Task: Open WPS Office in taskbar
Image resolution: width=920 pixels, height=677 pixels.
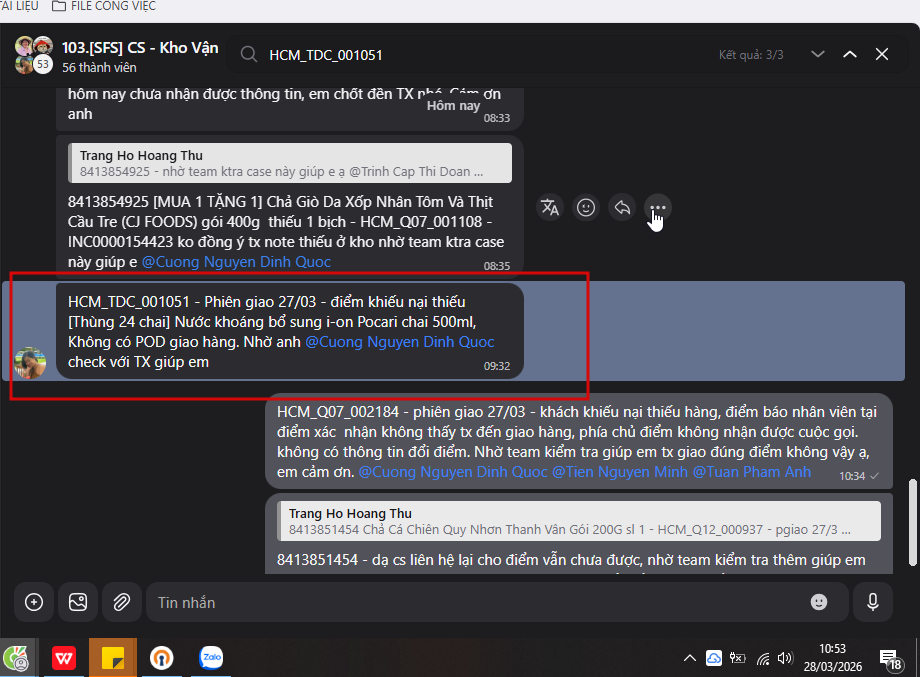Action: (x=63, y=658)
